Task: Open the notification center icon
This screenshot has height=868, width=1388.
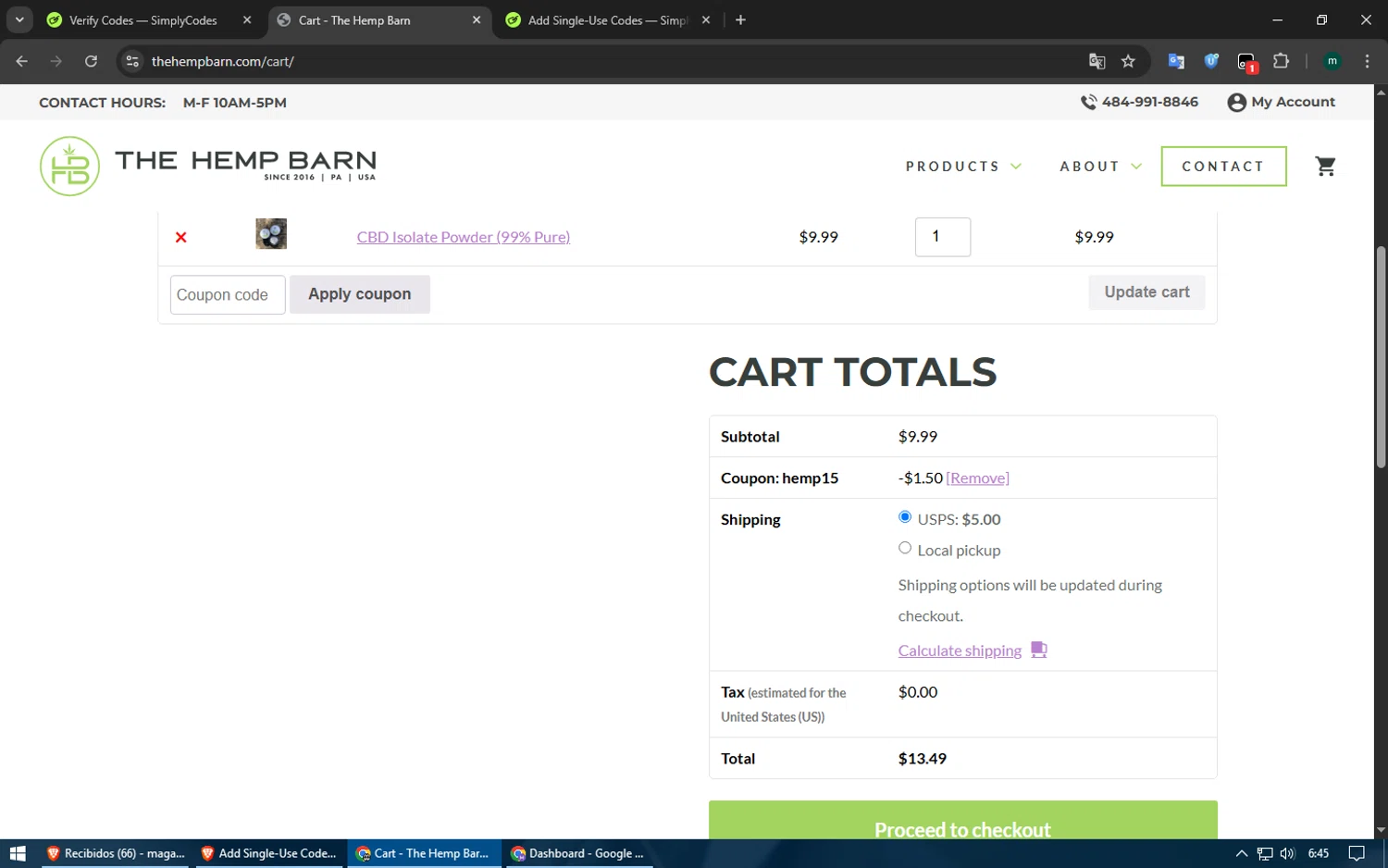Action: (1357, 853)
